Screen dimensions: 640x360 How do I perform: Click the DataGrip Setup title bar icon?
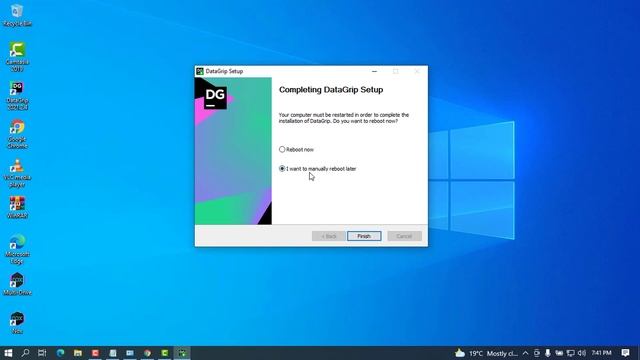[200, 71]
